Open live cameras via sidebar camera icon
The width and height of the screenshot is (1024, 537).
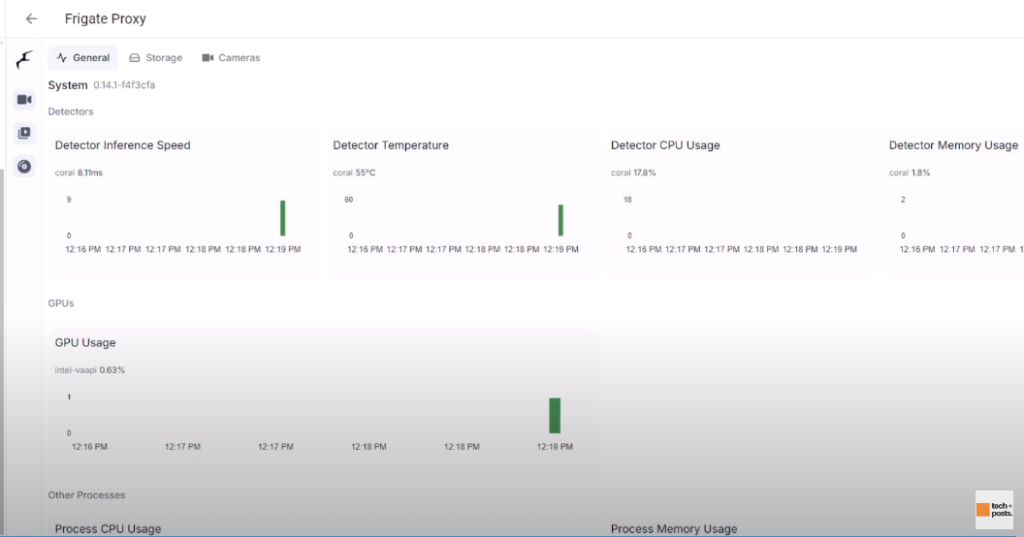click(x=24, y=99)
